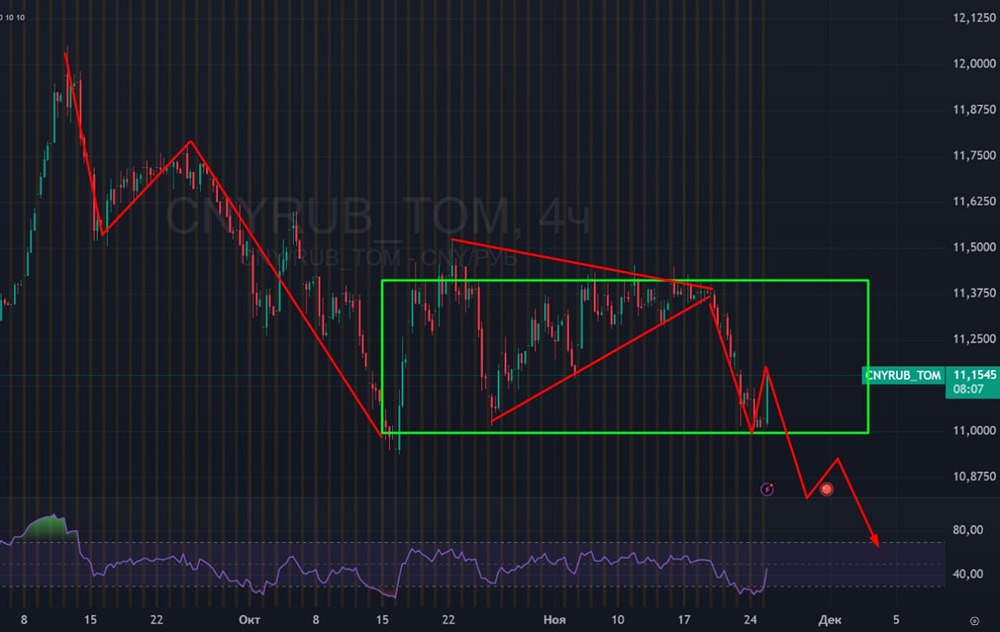
Task: Click date 17 on the time axis
Action: pos(684,620)
